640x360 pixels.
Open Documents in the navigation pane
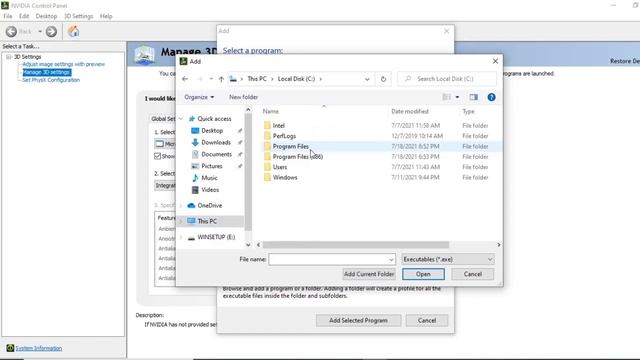(x=216, y=154)
